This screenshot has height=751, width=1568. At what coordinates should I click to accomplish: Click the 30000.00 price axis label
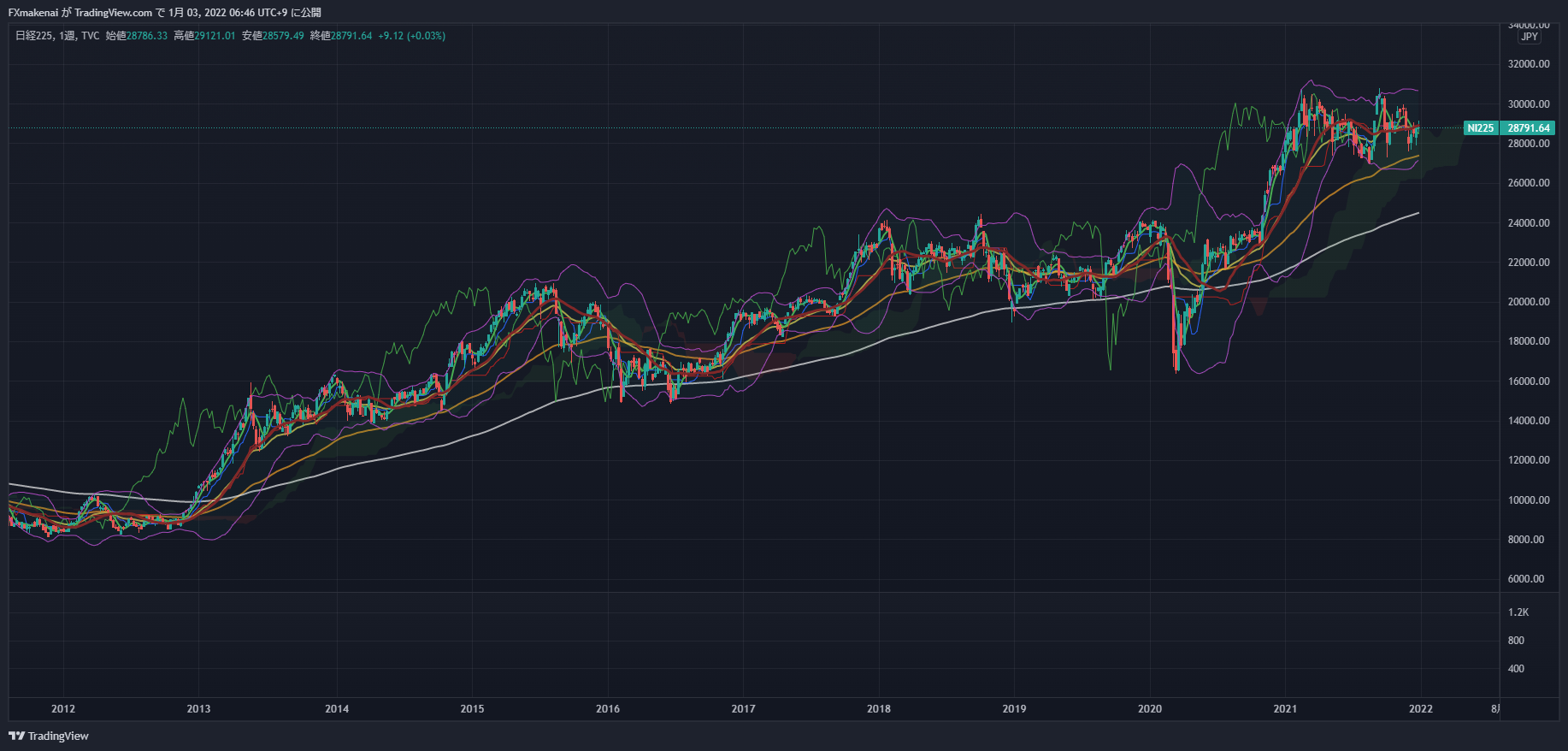(1529, 104)
